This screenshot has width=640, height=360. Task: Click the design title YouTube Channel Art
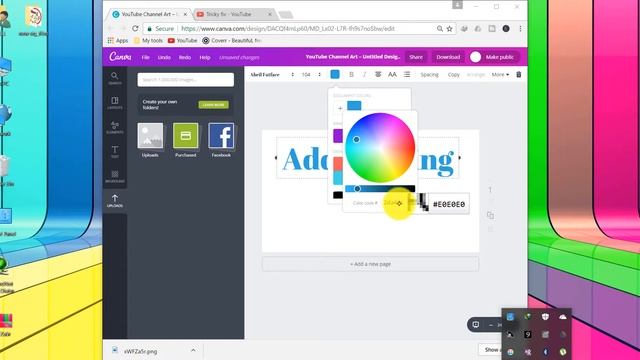click(x=353, y=57)
